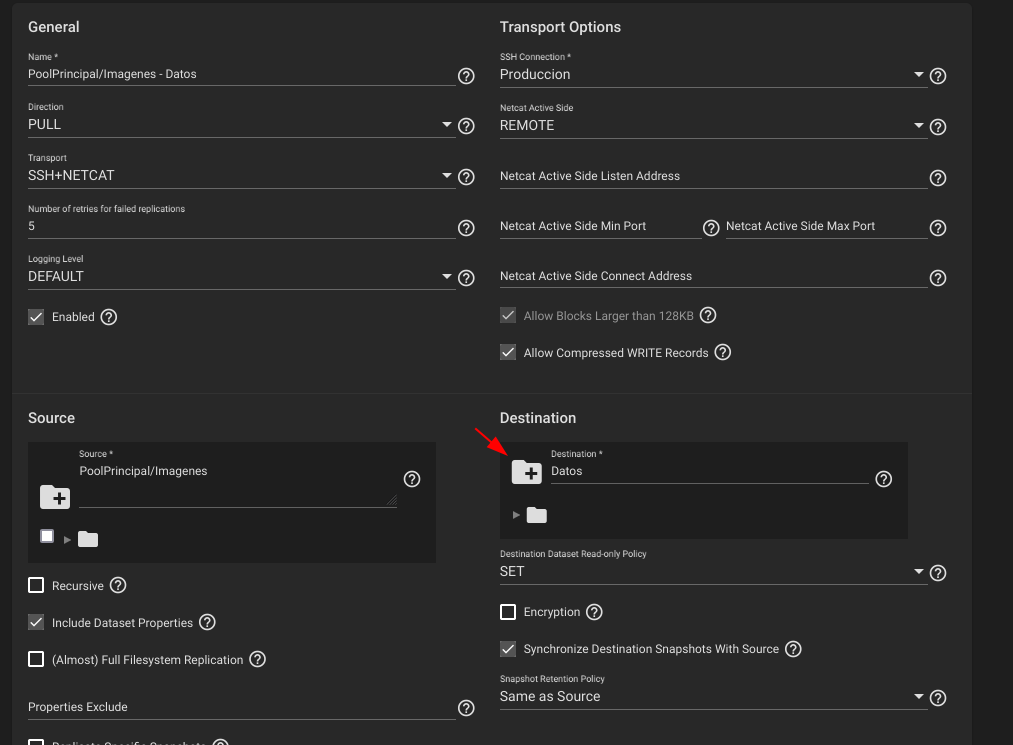Toggle Allow Blocks Larger than 128KB

pos(508,315)
